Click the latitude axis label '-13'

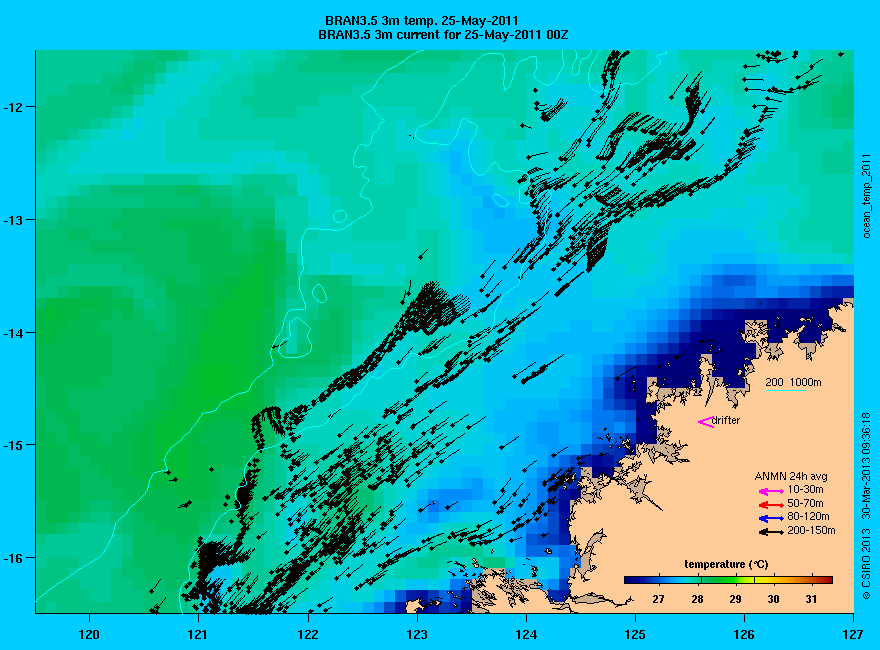coord(12,220)
